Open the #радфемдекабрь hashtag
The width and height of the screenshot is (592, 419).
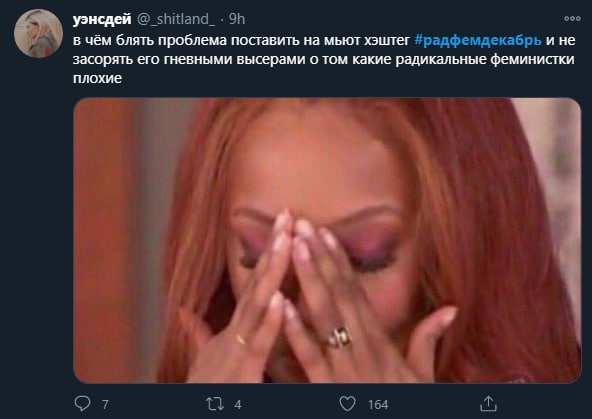click(478, 40)
